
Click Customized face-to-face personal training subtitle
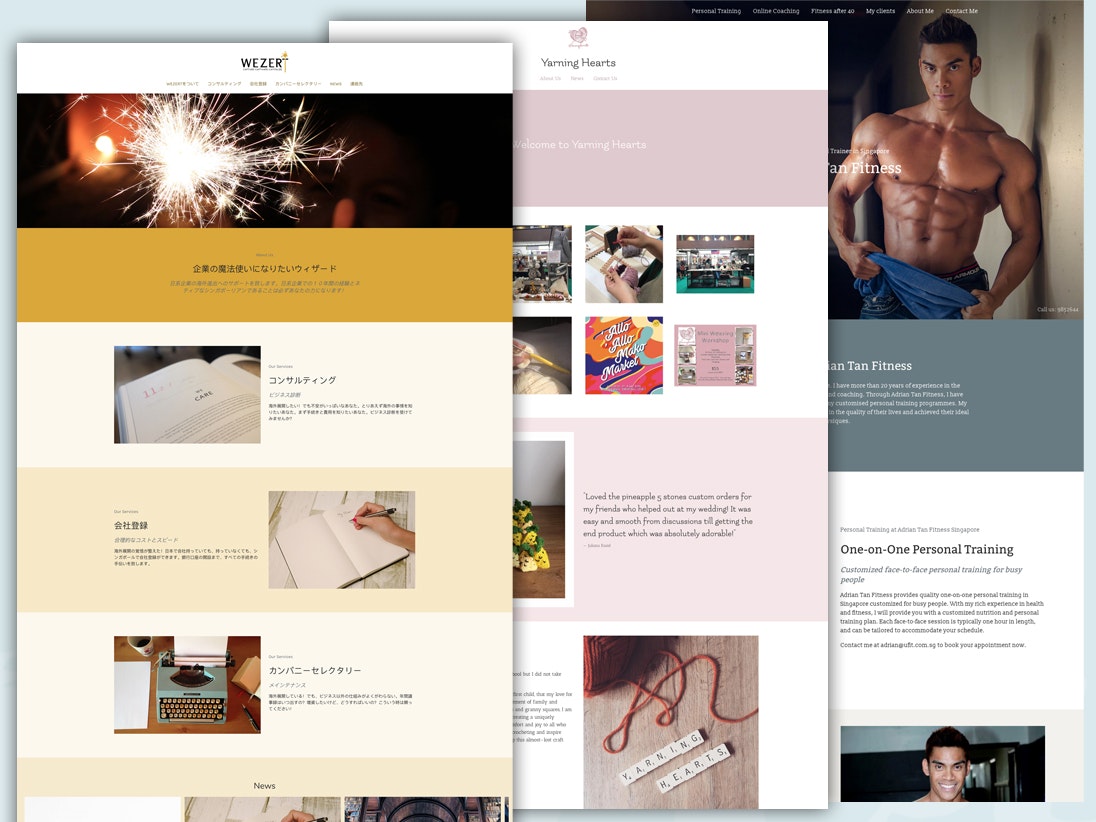pos(931,574)
